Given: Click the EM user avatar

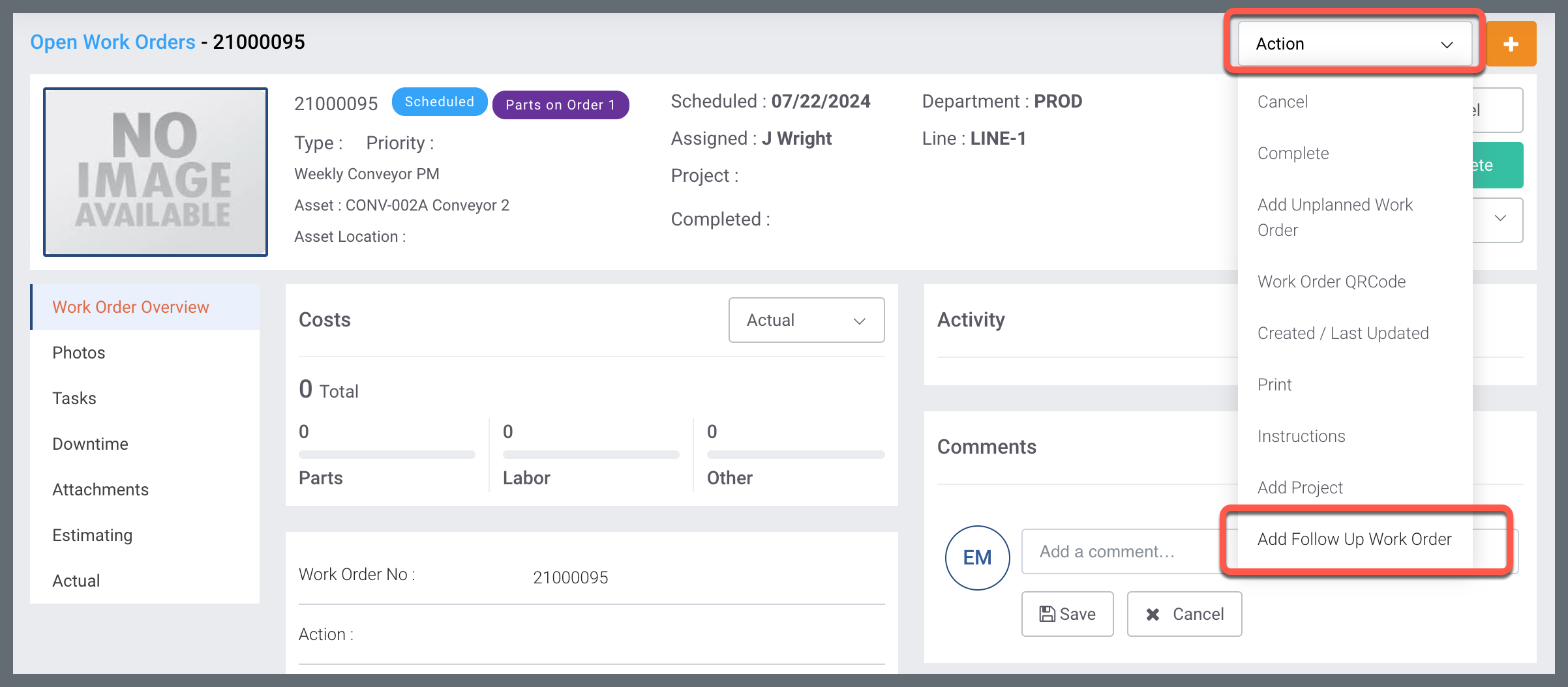Looking at the screenshot, I should [x=977, y=558].
